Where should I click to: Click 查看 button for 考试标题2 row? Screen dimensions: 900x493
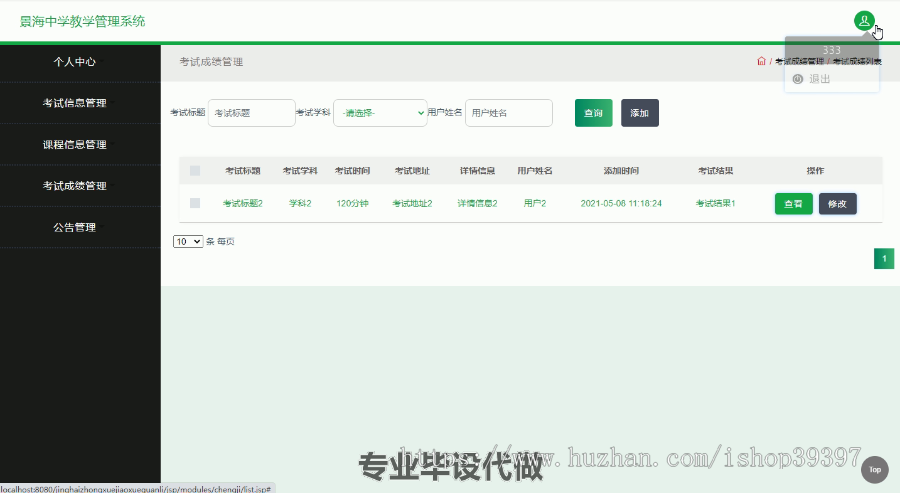click(x=793, y=204)
